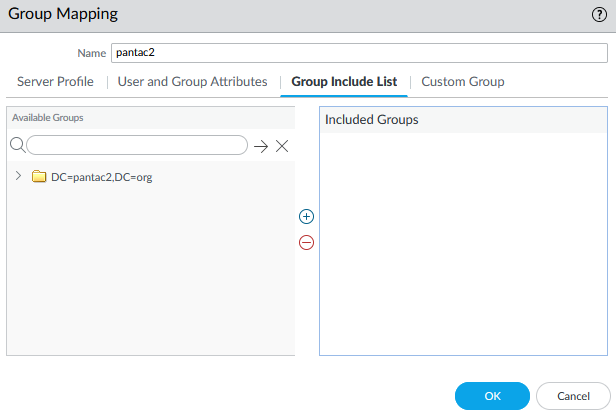Select the Group Include List tab
This screenshot has height=420, width=616.
[x=344, y=81]
